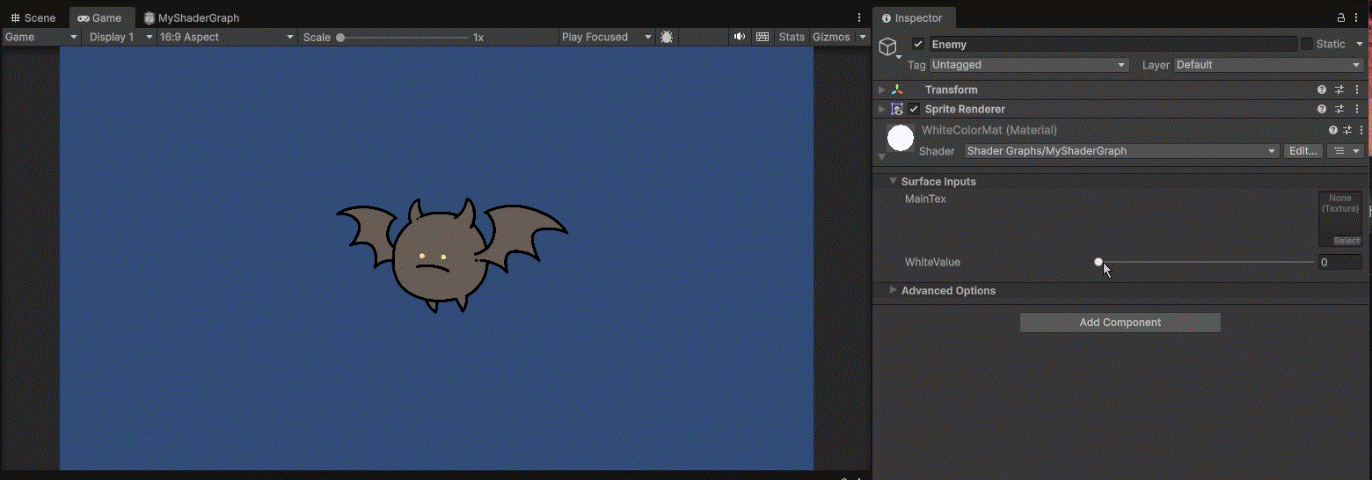Click the Inspector lock icon

[x=1342, y=18]
